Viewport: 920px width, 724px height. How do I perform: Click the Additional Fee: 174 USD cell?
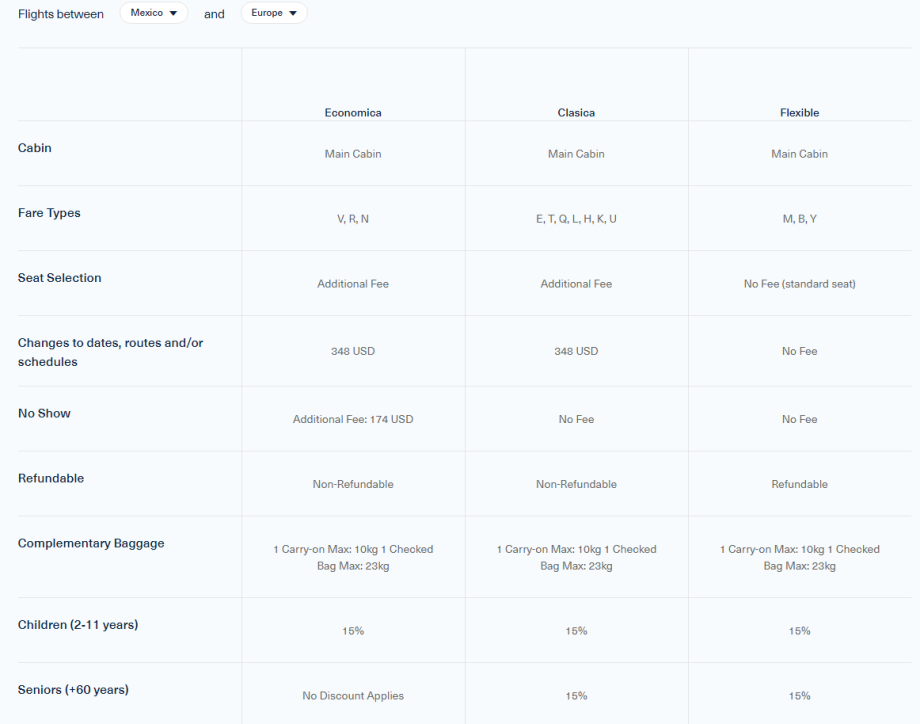click(x=353, y=419)
